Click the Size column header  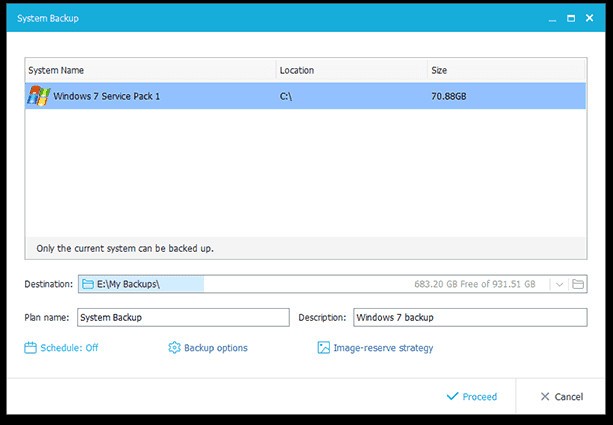click(507, 70)
